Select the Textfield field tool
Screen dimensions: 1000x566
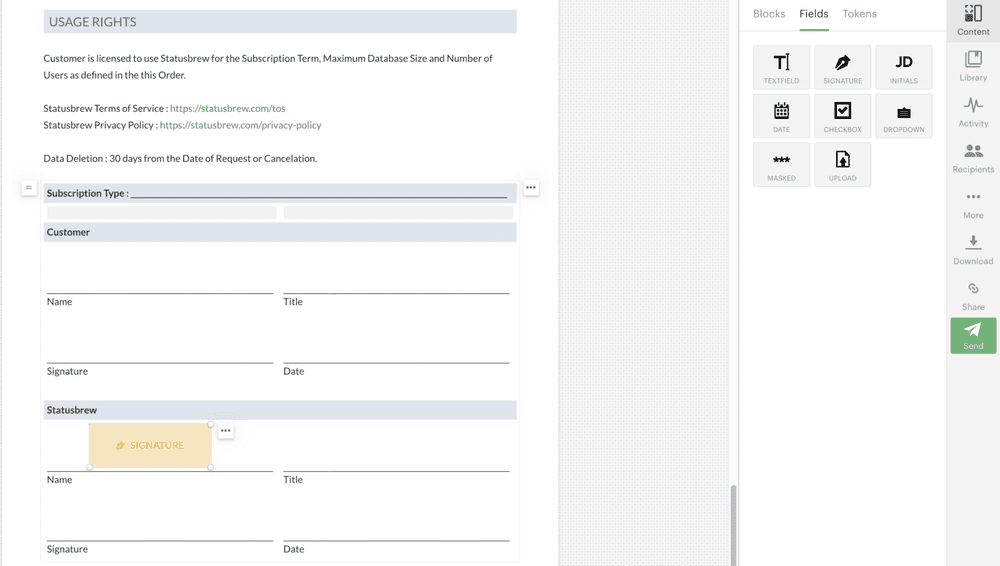(781, 67)
